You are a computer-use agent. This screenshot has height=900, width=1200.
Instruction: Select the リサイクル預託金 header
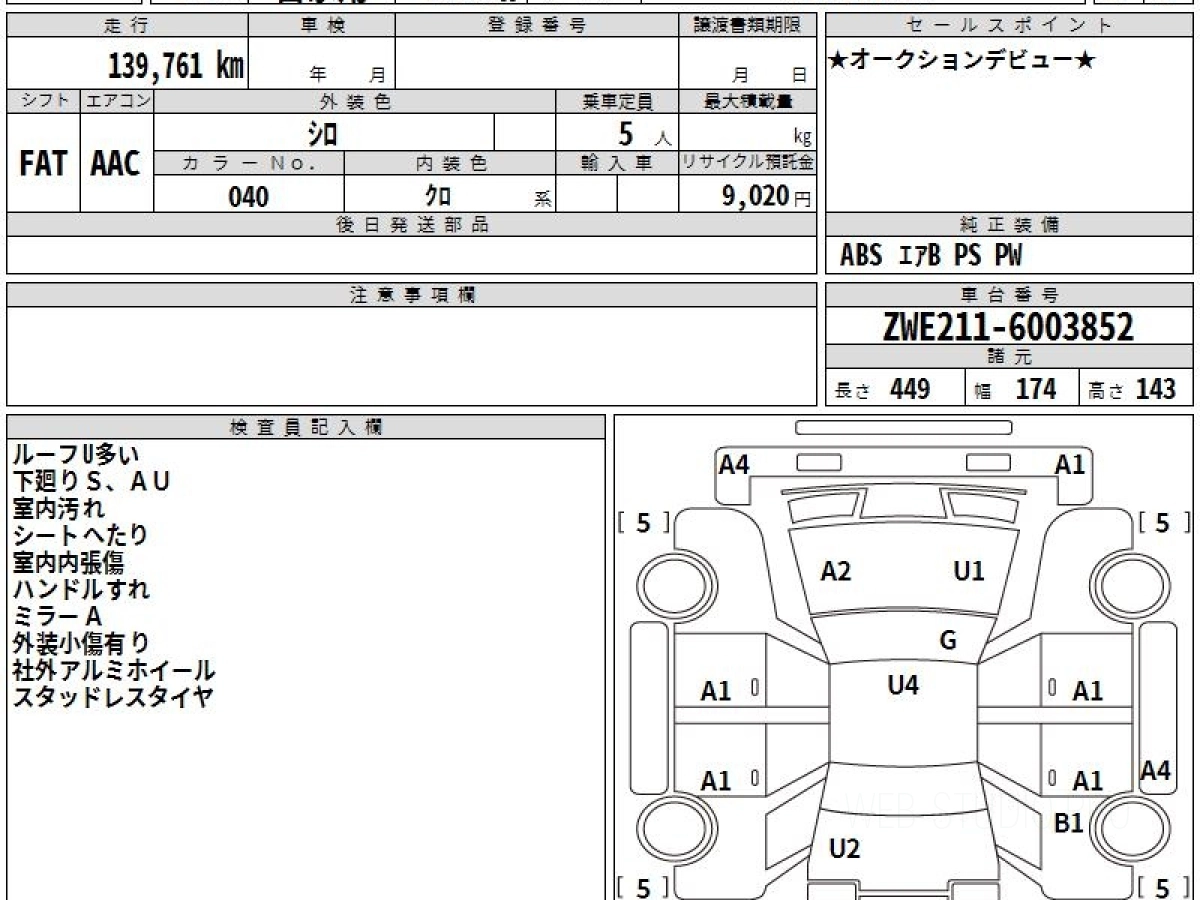[x=748, y=164]
